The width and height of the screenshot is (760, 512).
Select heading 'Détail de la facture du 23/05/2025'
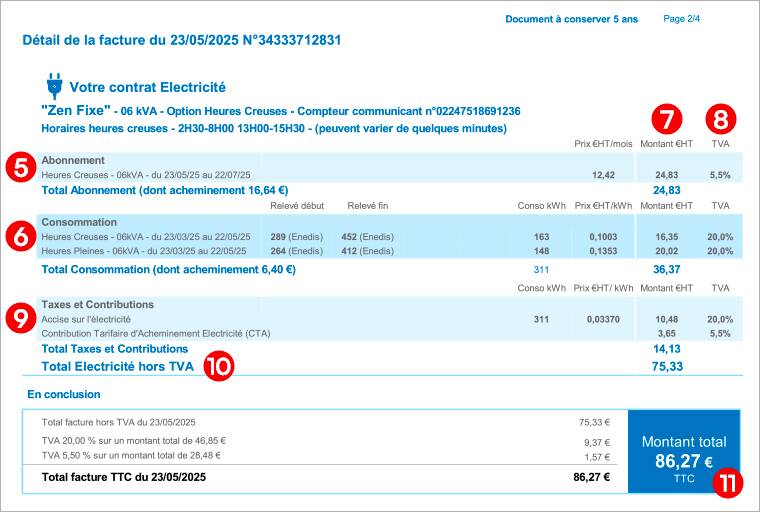pyautogui.click(x=130, y=40)
